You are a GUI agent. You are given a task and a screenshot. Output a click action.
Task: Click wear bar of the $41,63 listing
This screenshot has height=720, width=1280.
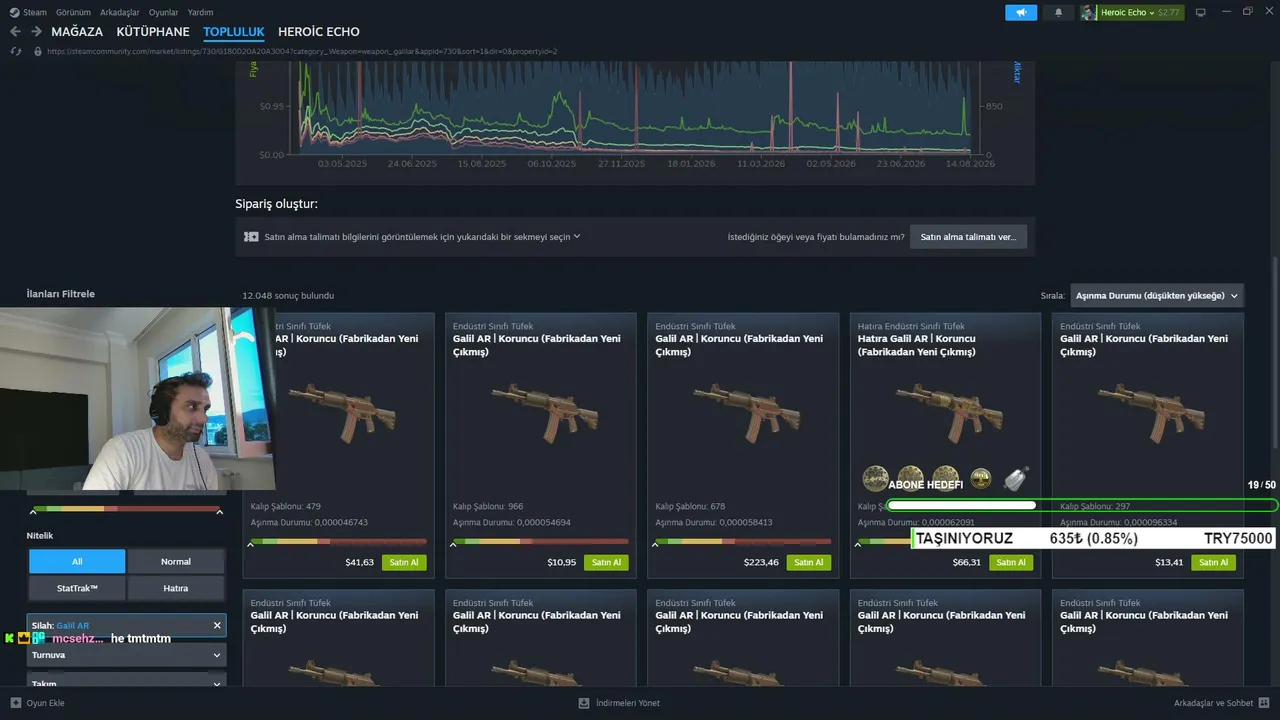tap(338, 541)
